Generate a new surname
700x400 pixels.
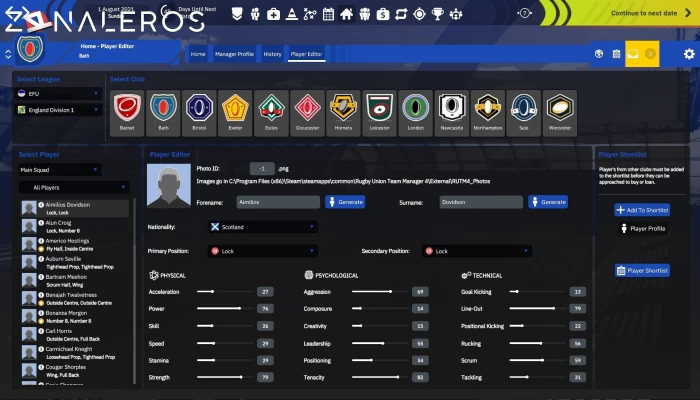point(548,202)
